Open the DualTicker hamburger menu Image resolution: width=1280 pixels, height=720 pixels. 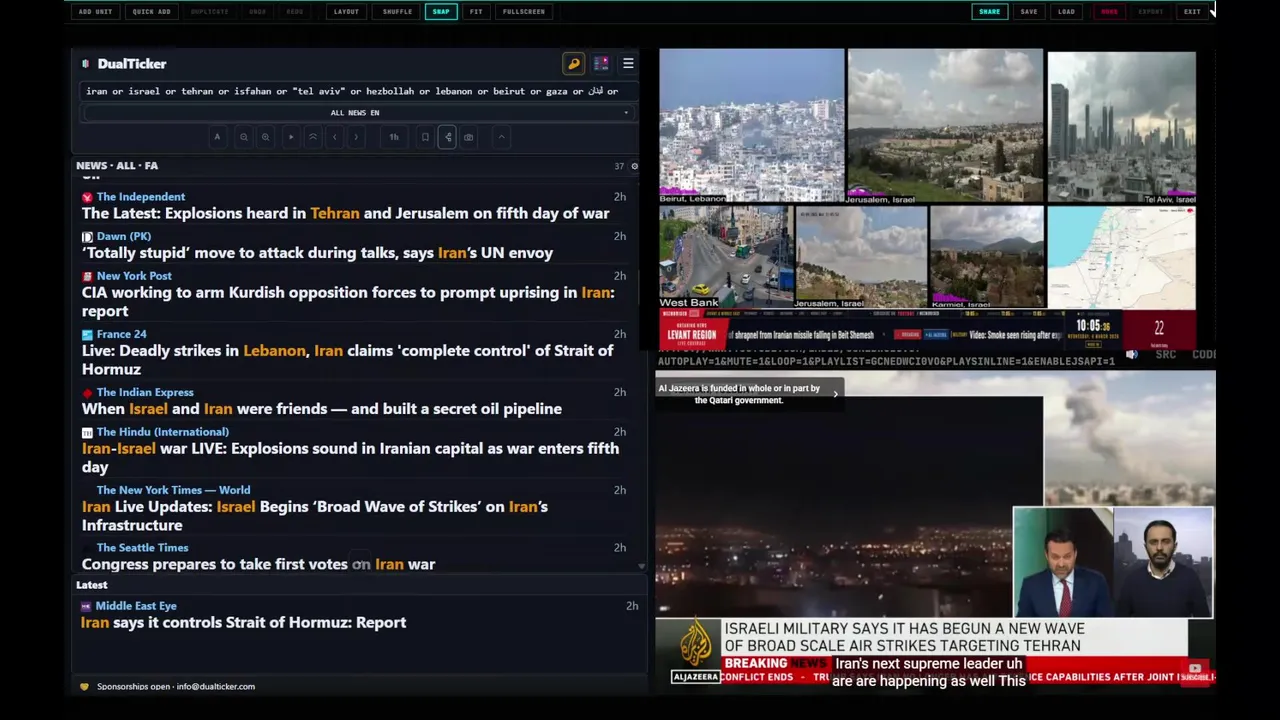pyautogui.click(x=628, y=64)
